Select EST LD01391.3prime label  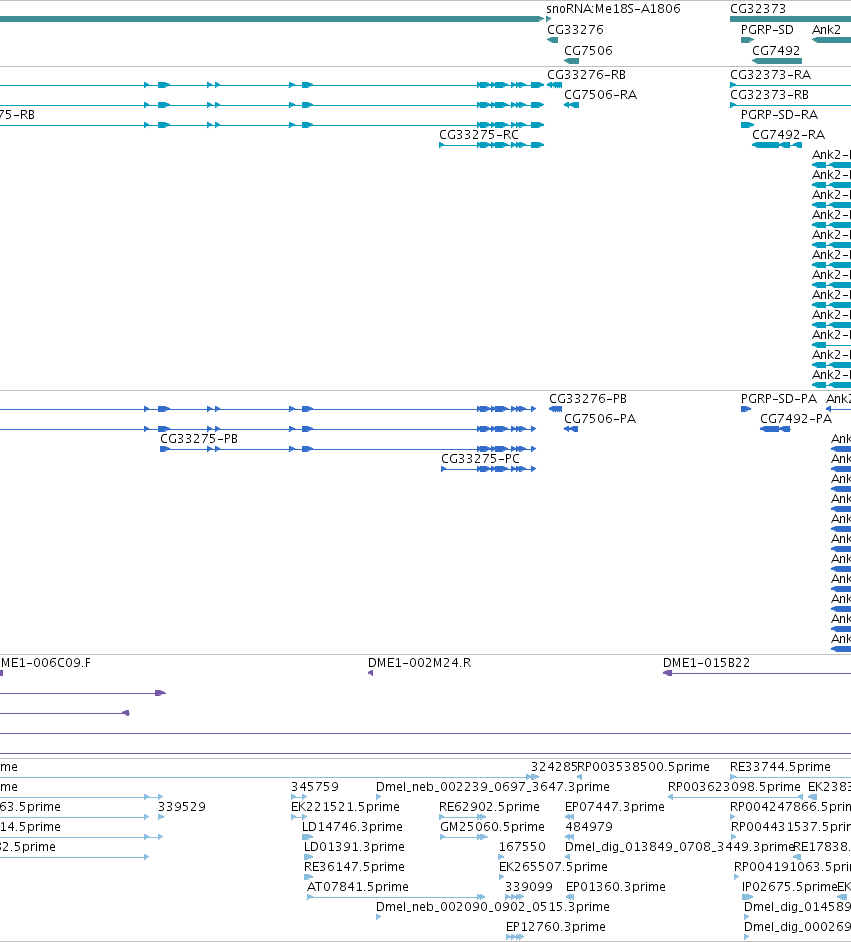[x=354, y=846]
